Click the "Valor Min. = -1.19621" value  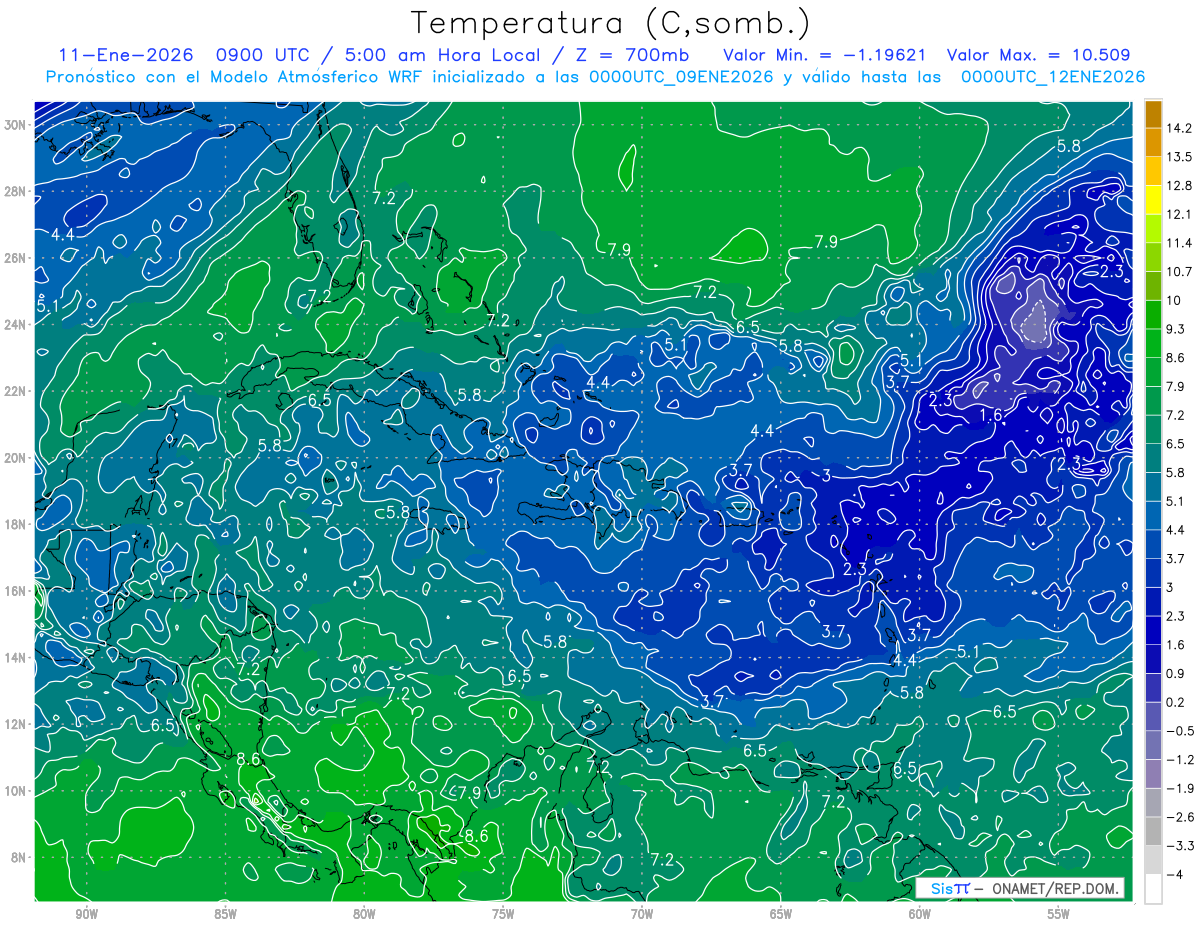(x=826, y=55)
